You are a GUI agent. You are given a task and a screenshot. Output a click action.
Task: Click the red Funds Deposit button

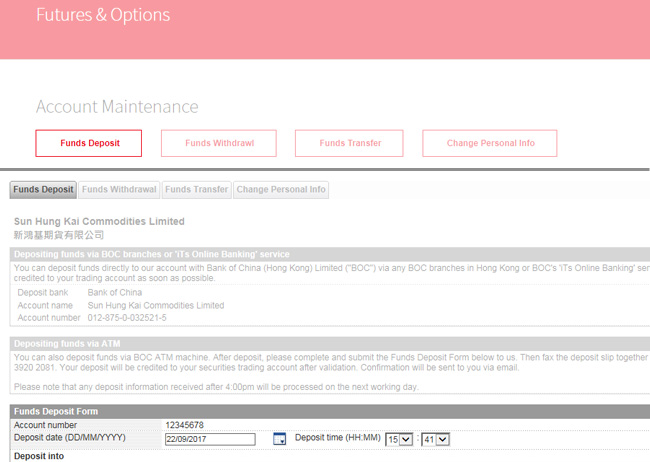[x=89, y=143]
